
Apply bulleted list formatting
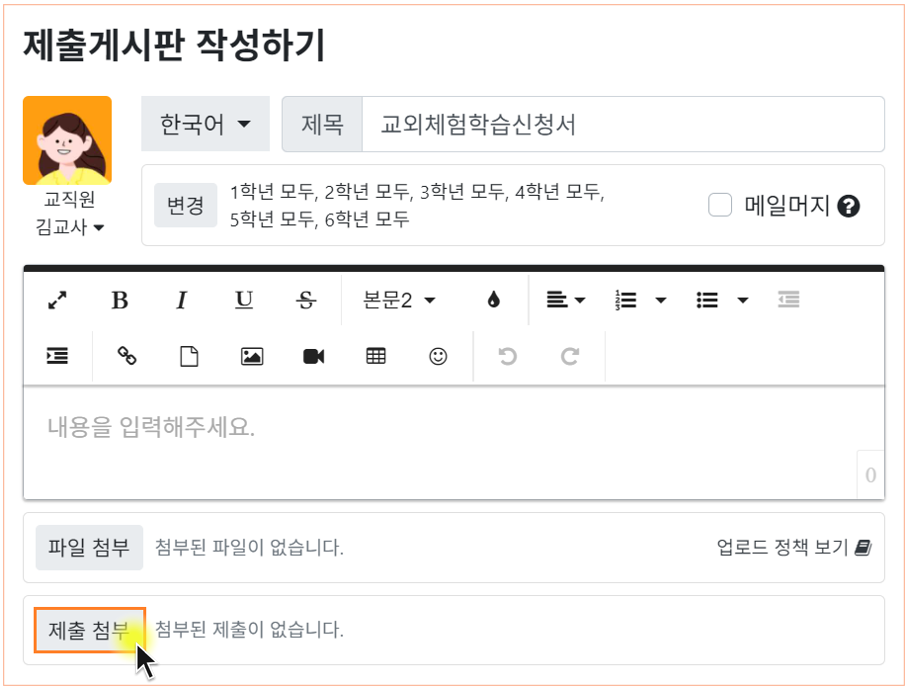pyautogui.click(x=707, y=300)
